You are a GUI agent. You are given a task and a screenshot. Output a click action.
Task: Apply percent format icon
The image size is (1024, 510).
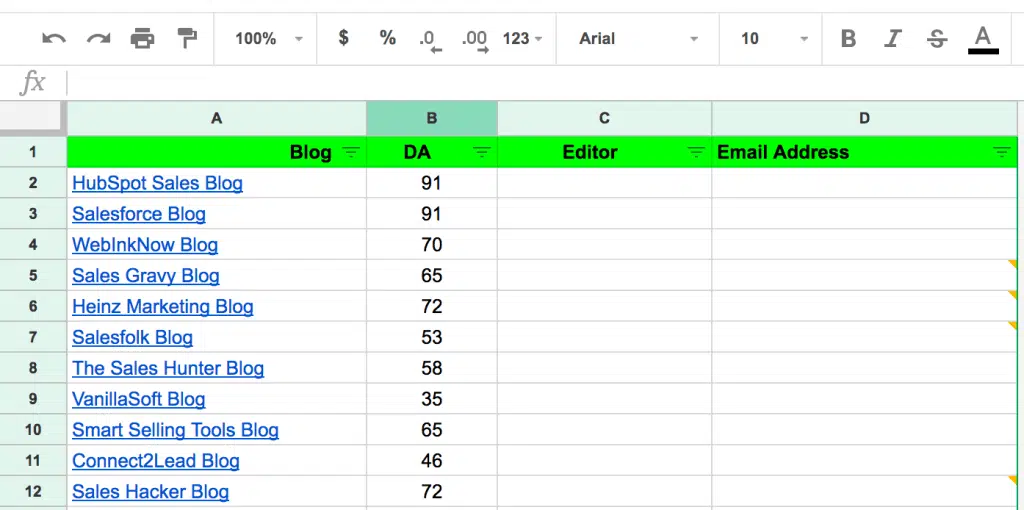[387, 38]
